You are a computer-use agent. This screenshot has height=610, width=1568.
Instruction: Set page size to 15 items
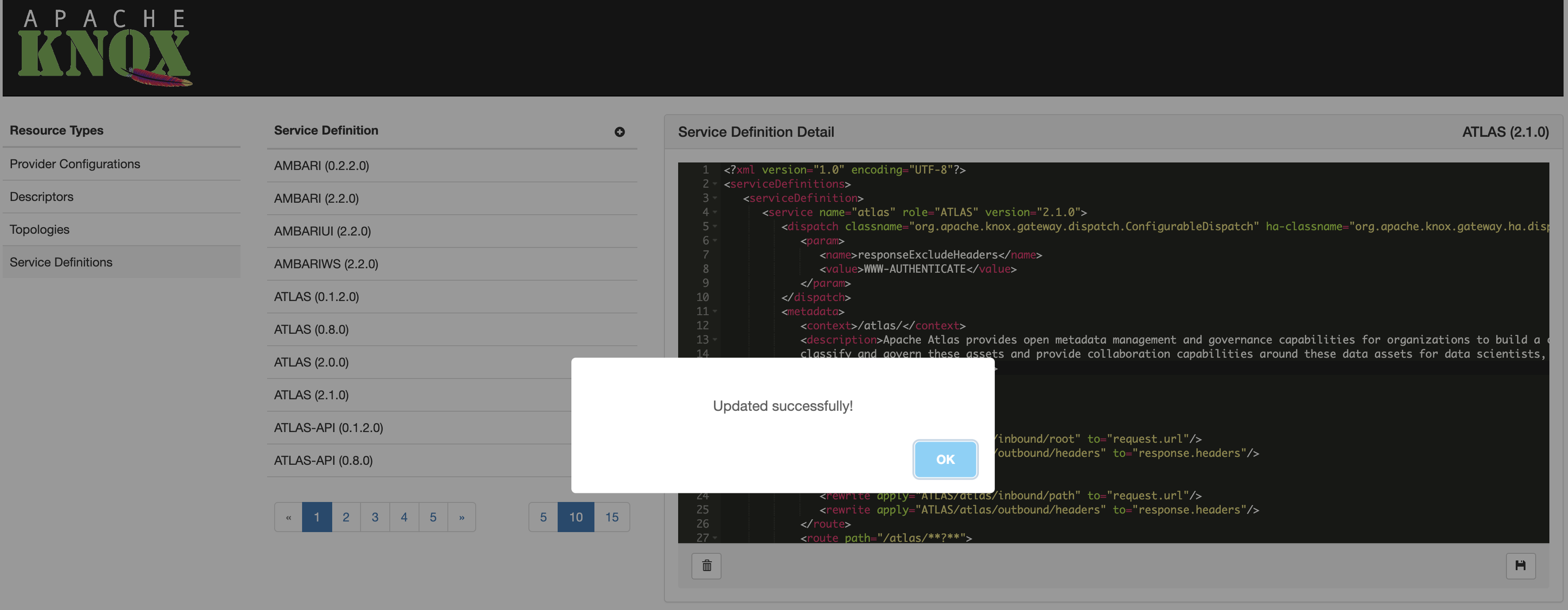click(611, 517)
